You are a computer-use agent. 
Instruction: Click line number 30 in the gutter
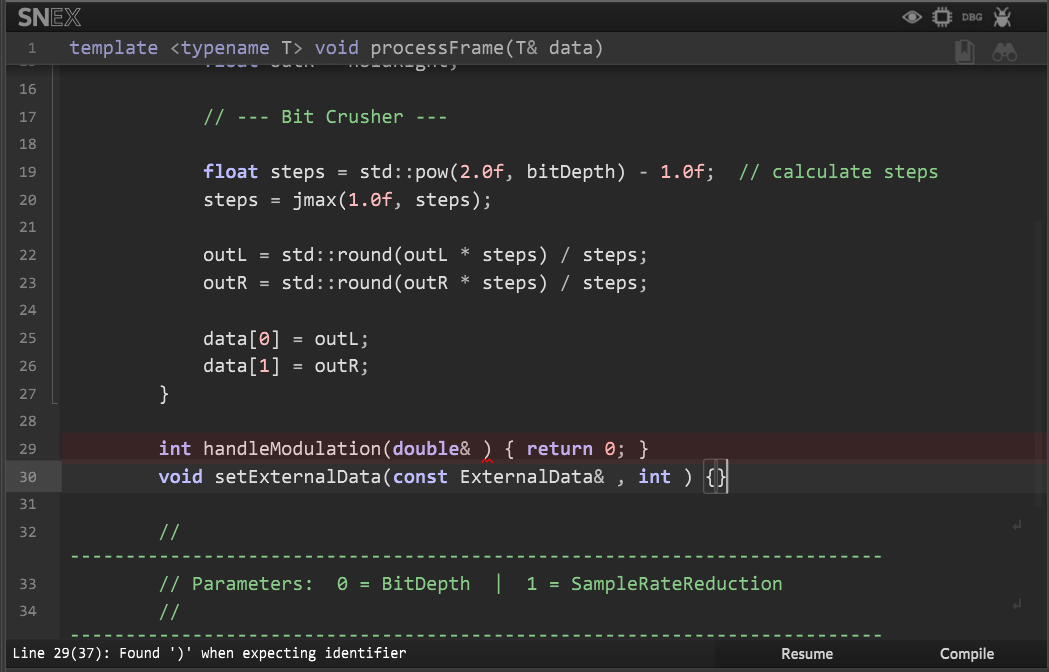click(27, 477)
